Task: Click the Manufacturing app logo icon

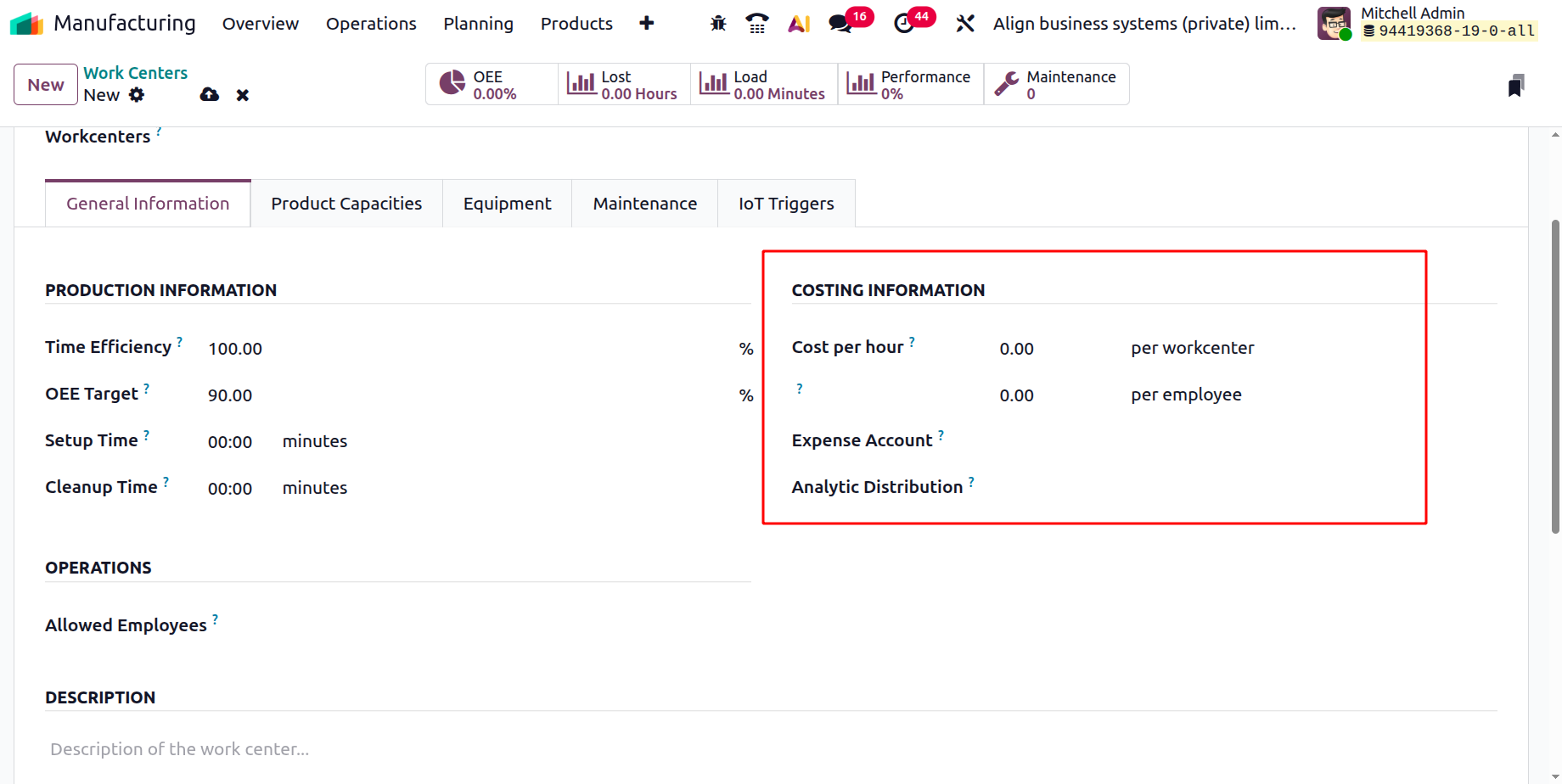Action: (x=26, y=24)
